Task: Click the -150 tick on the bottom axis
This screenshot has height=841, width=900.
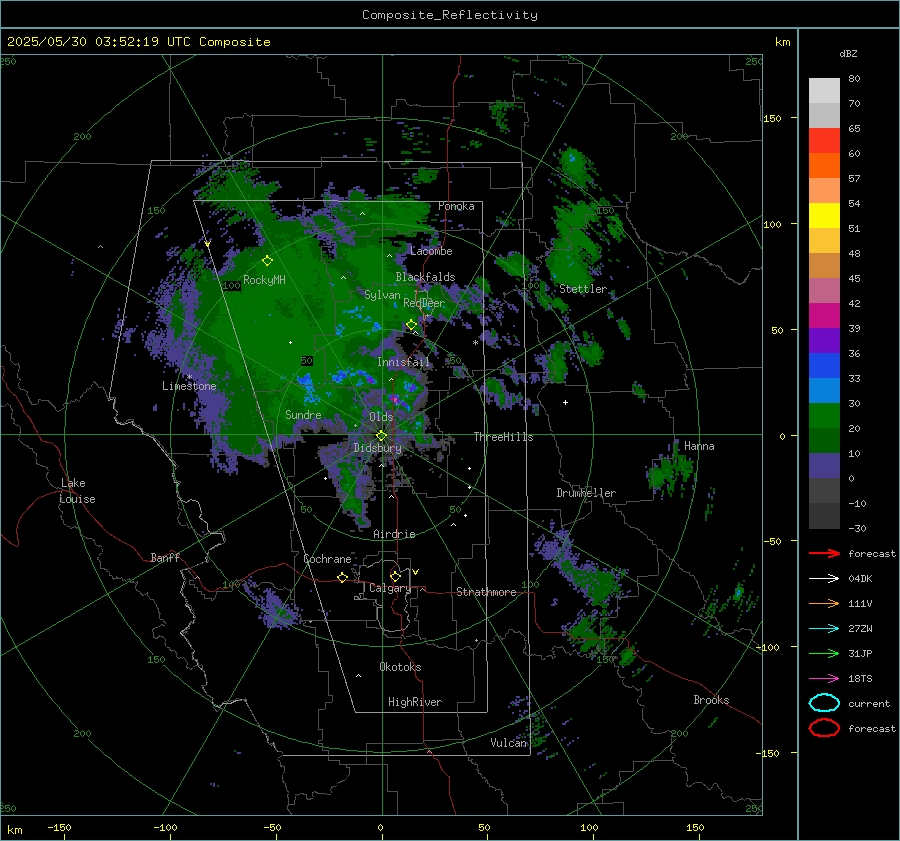Action: click(59, 827)
